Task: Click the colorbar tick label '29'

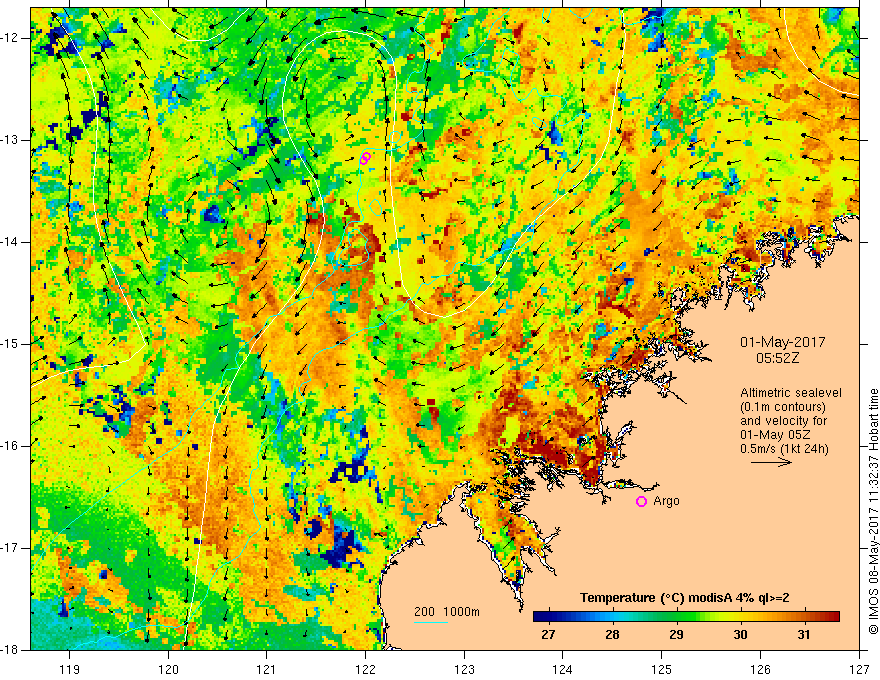Action: [676, 634]
